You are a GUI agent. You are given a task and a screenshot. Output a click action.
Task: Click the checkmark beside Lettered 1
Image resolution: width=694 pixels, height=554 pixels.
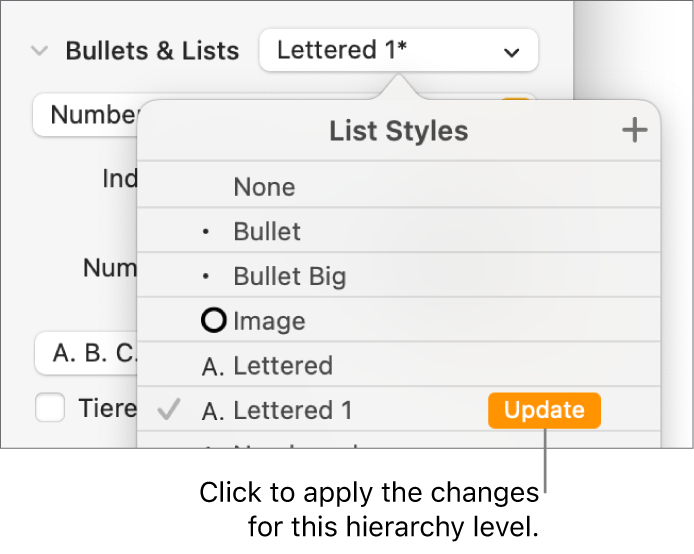click(x=169, y=410)
